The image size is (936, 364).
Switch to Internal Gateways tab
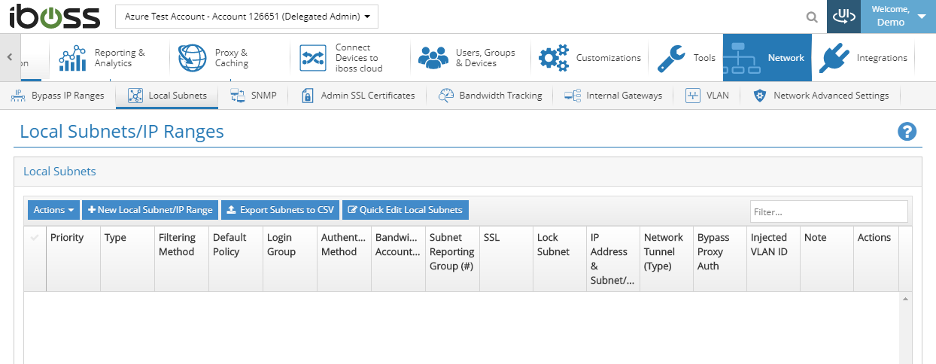coord(614,95)
